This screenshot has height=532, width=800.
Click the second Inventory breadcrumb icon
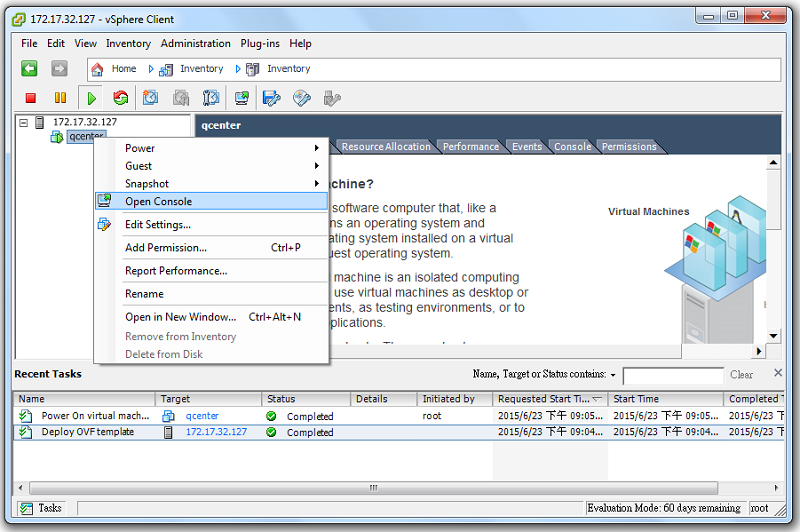[x=253, y=69]
